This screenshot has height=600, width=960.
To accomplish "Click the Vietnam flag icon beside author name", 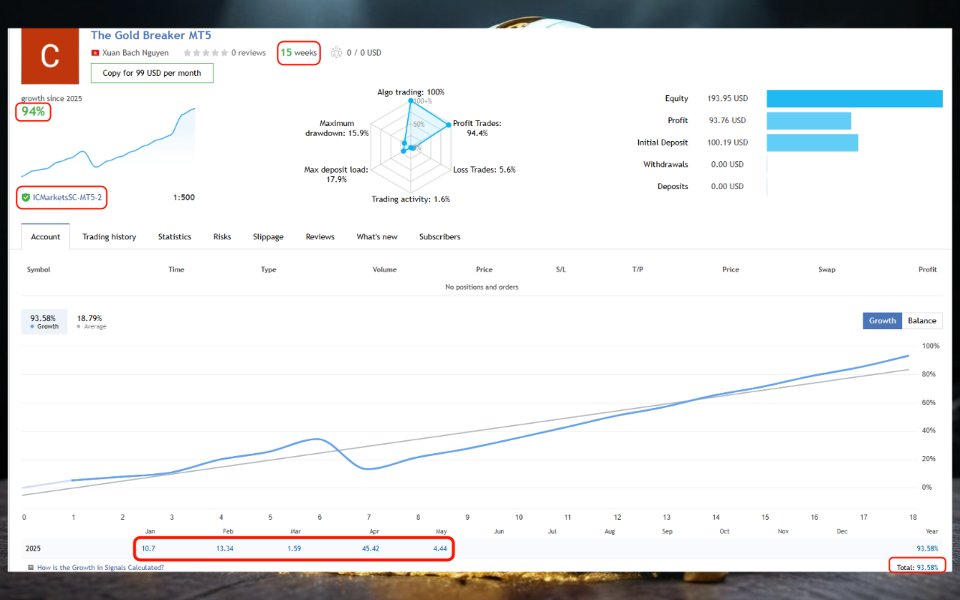I will (x=95, y=53).
